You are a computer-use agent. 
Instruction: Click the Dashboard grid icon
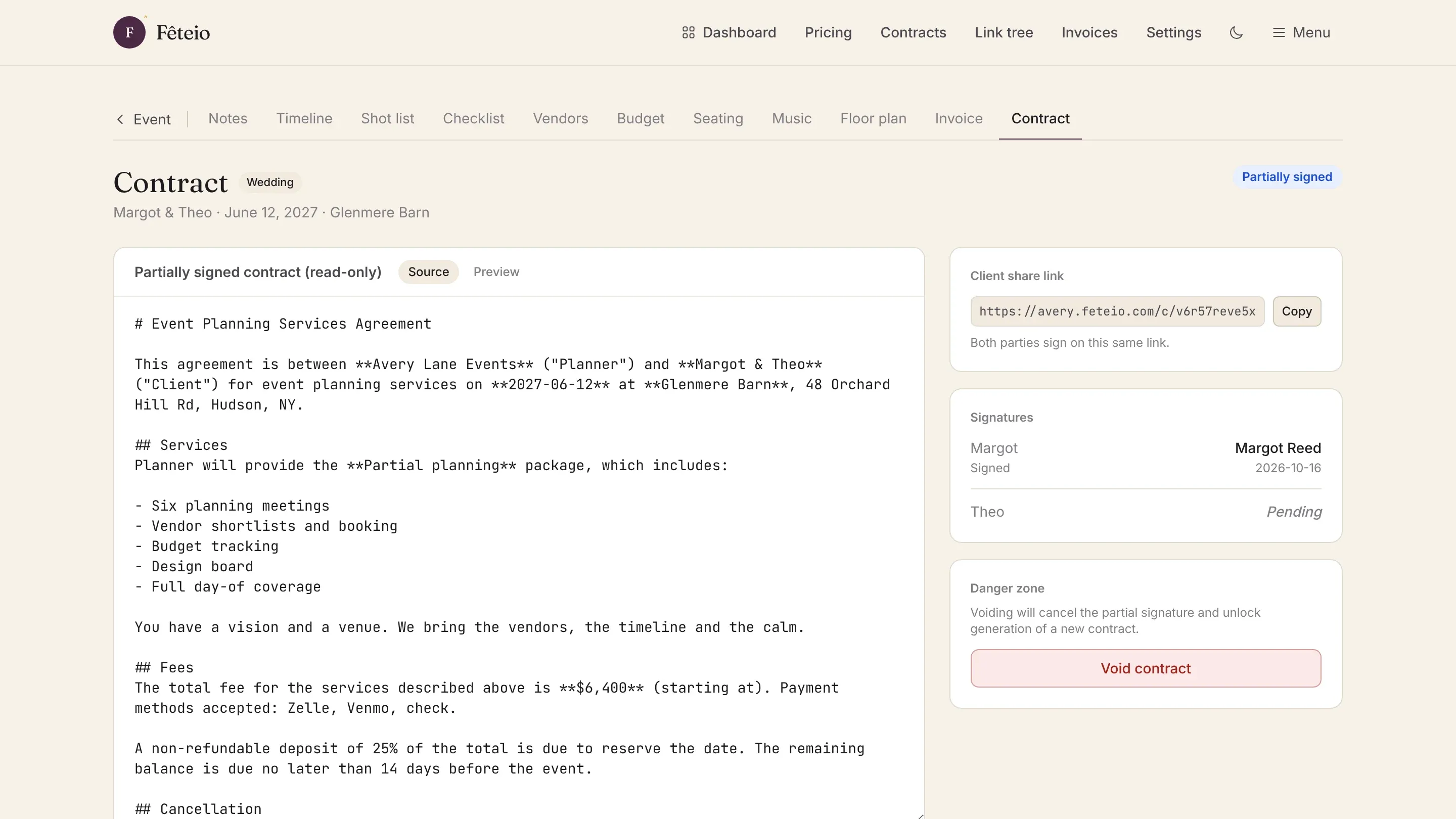(688, 32)
